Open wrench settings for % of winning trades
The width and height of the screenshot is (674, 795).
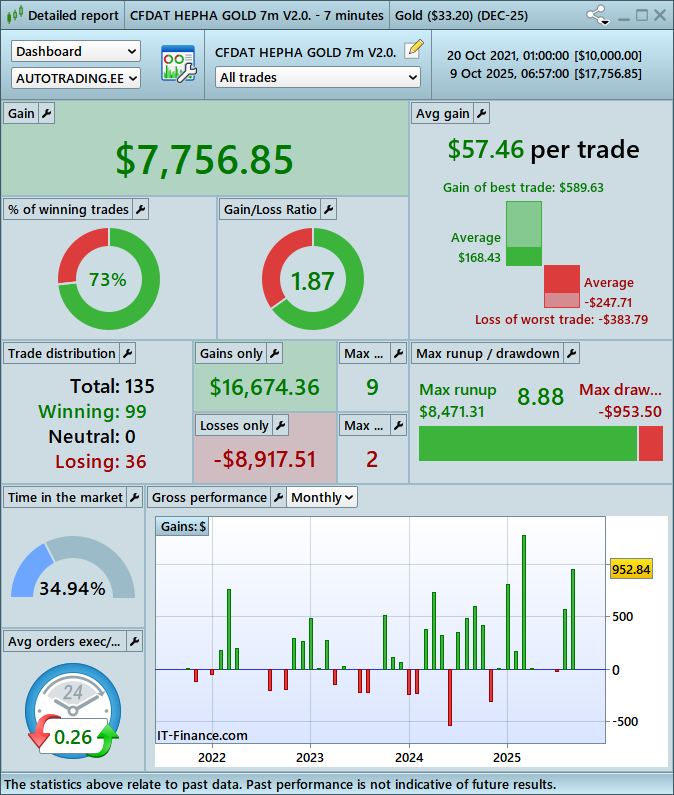[x=141, y=209]
